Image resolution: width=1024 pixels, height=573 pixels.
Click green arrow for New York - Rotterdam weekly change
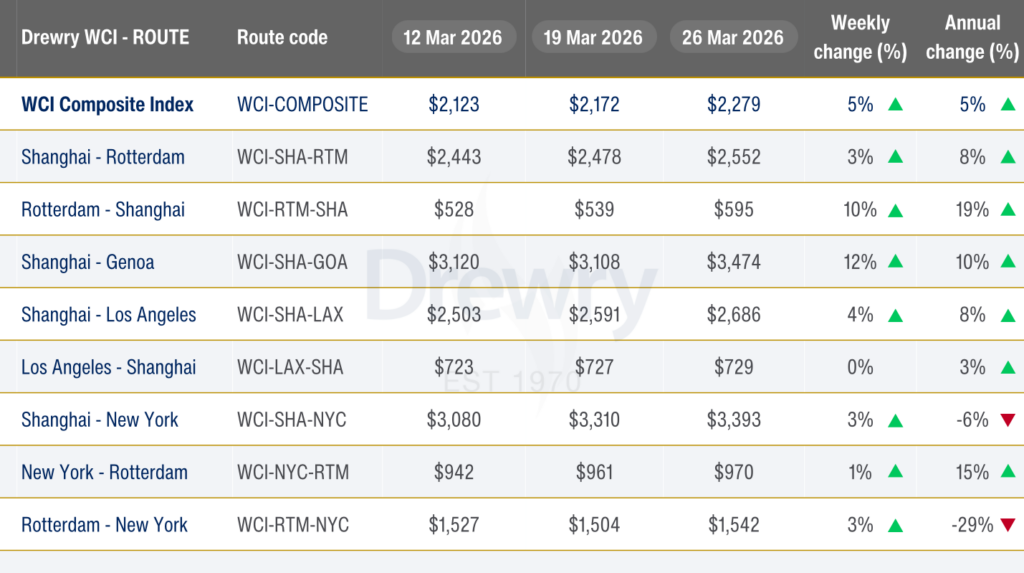pyautogui.click(x=895, y=472)
